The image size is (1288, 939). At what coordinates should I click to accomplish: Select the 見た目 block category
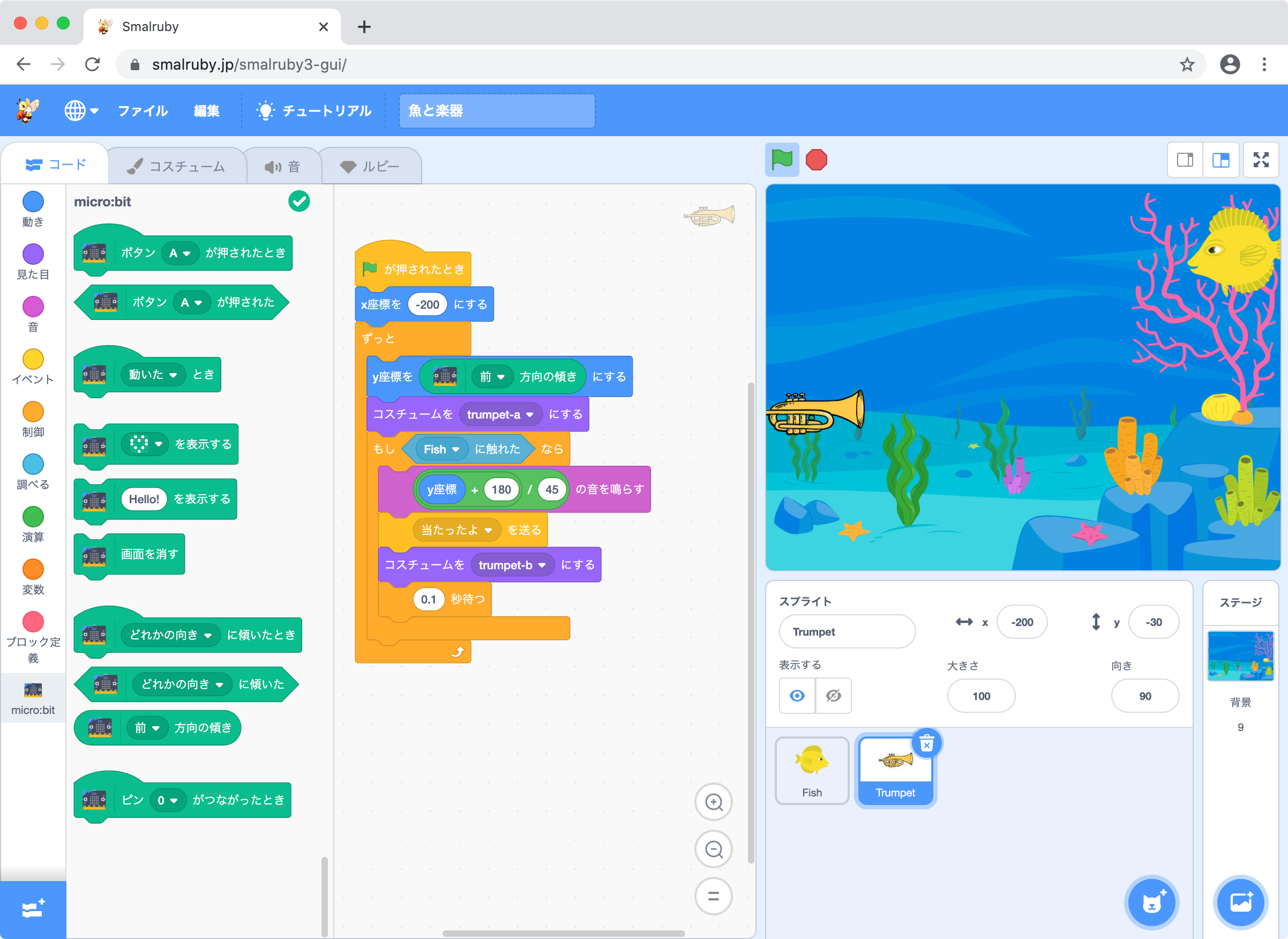(33, 262)
